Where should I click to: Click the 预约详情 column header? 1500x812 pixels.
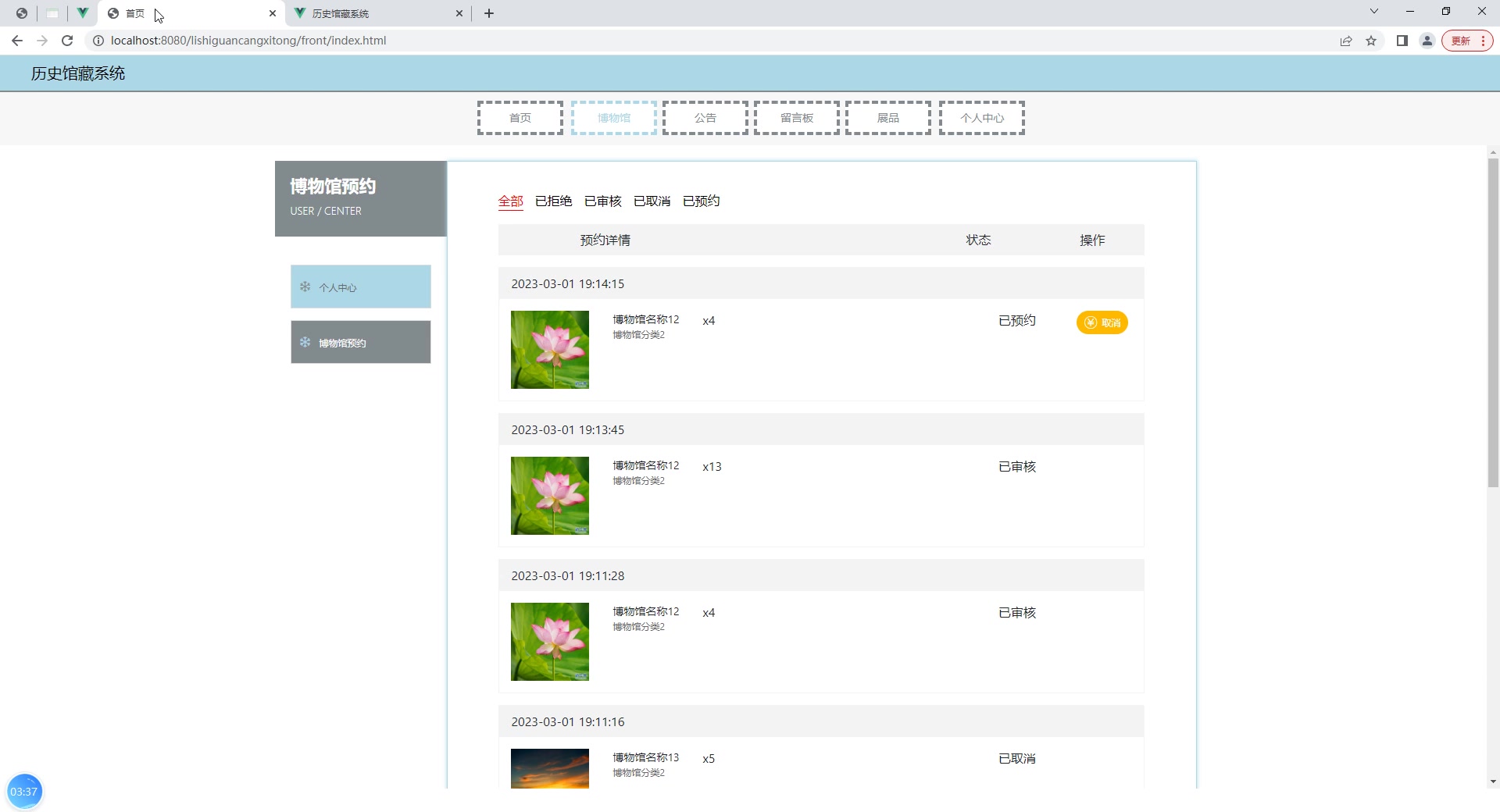pos(605,240)
